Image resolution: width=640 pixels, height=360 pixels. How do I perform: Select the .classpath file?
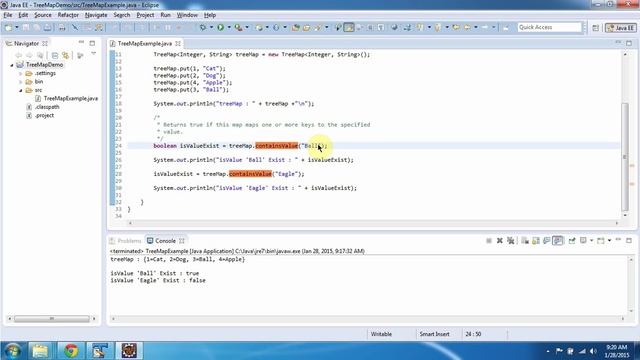[x=43, y=107]
